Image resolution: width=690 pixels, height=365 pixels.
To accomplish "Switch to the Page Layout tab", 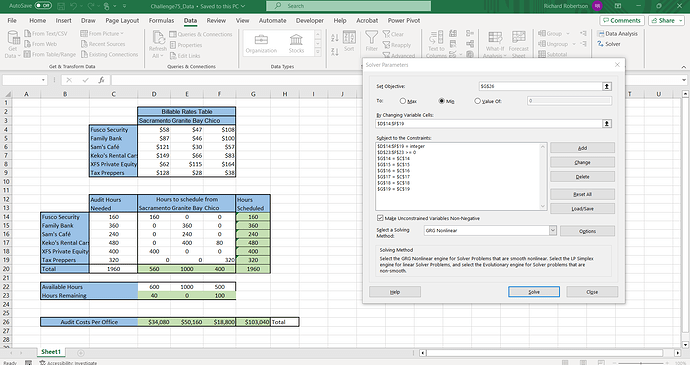I will pyautogui.click(x=122, y=21).
